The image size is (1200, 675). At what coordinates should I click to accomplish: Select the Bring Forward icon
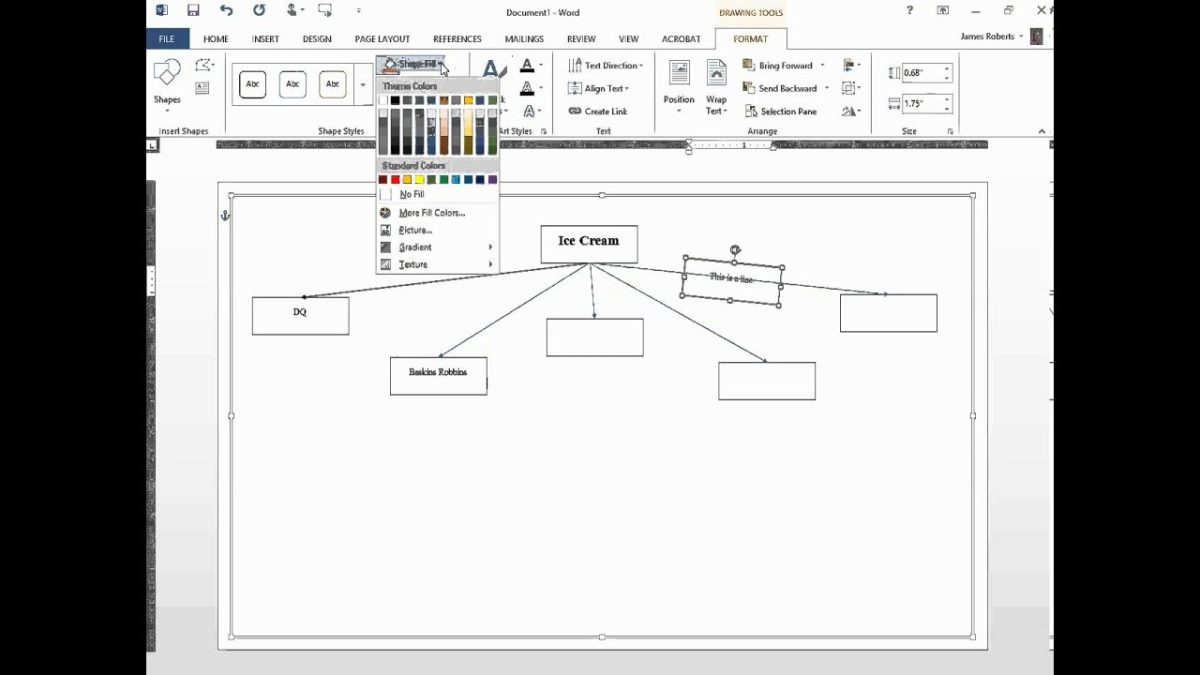point(750,65)
